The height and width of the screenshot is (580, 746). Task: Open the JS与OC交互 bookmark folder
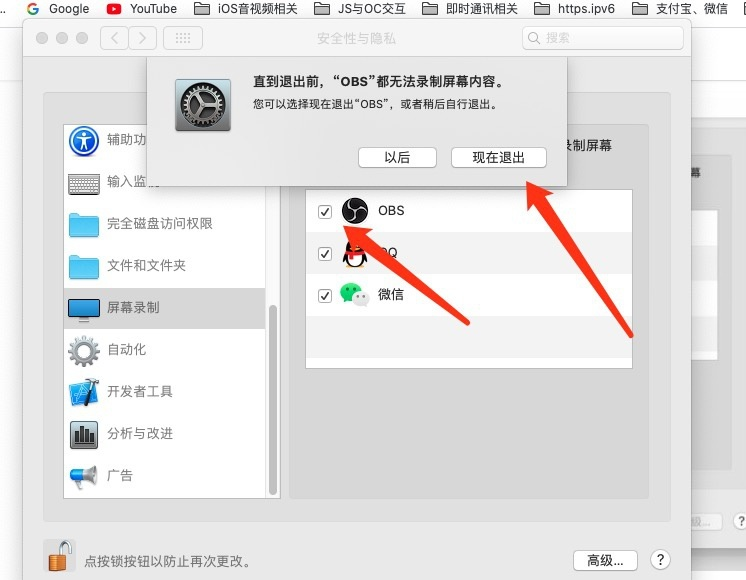tap(360, 9)
